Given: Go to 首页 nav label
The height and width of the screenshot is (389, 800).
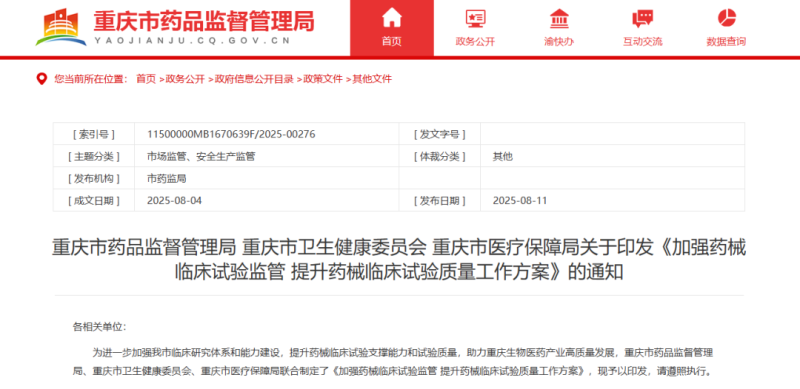Looking at the screenshot, I should [x=392, y=42].
